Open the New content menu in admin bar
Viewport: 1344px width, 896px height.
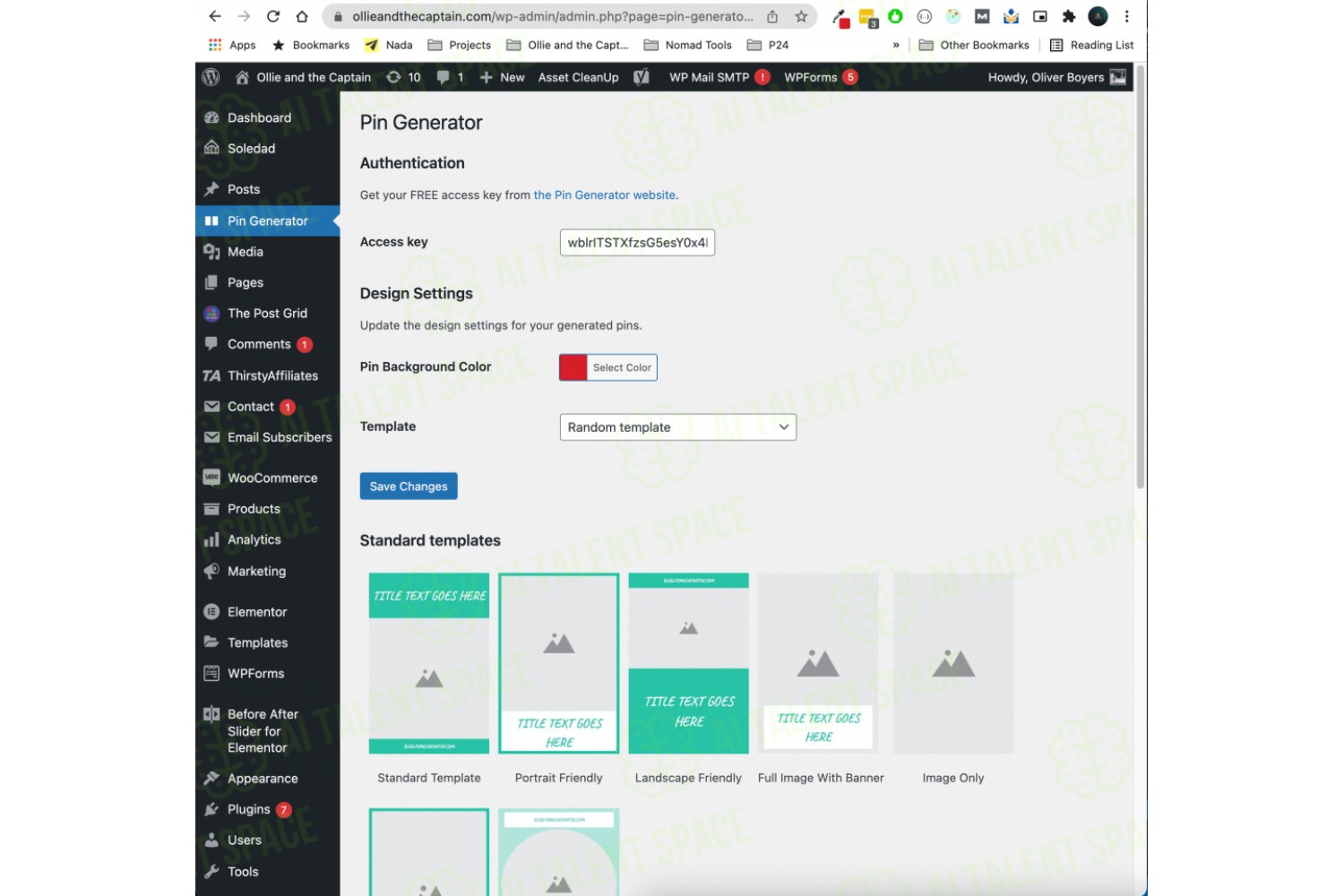502,77
